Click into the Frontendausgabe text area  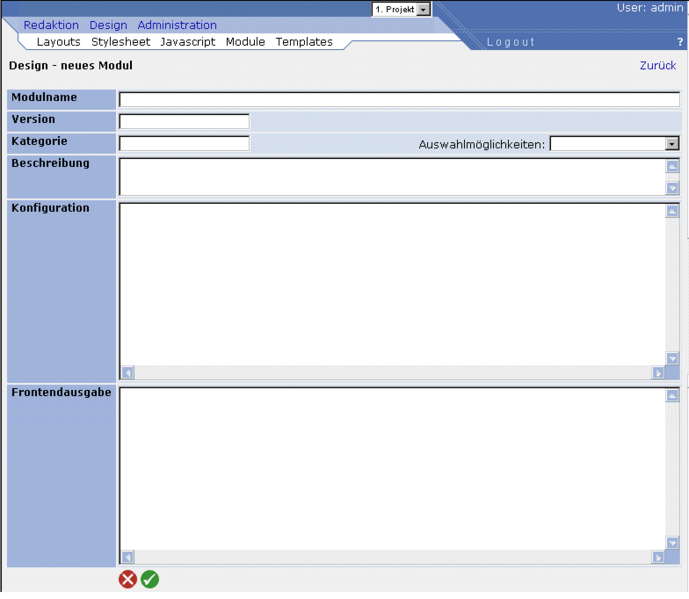coord(392,469)
